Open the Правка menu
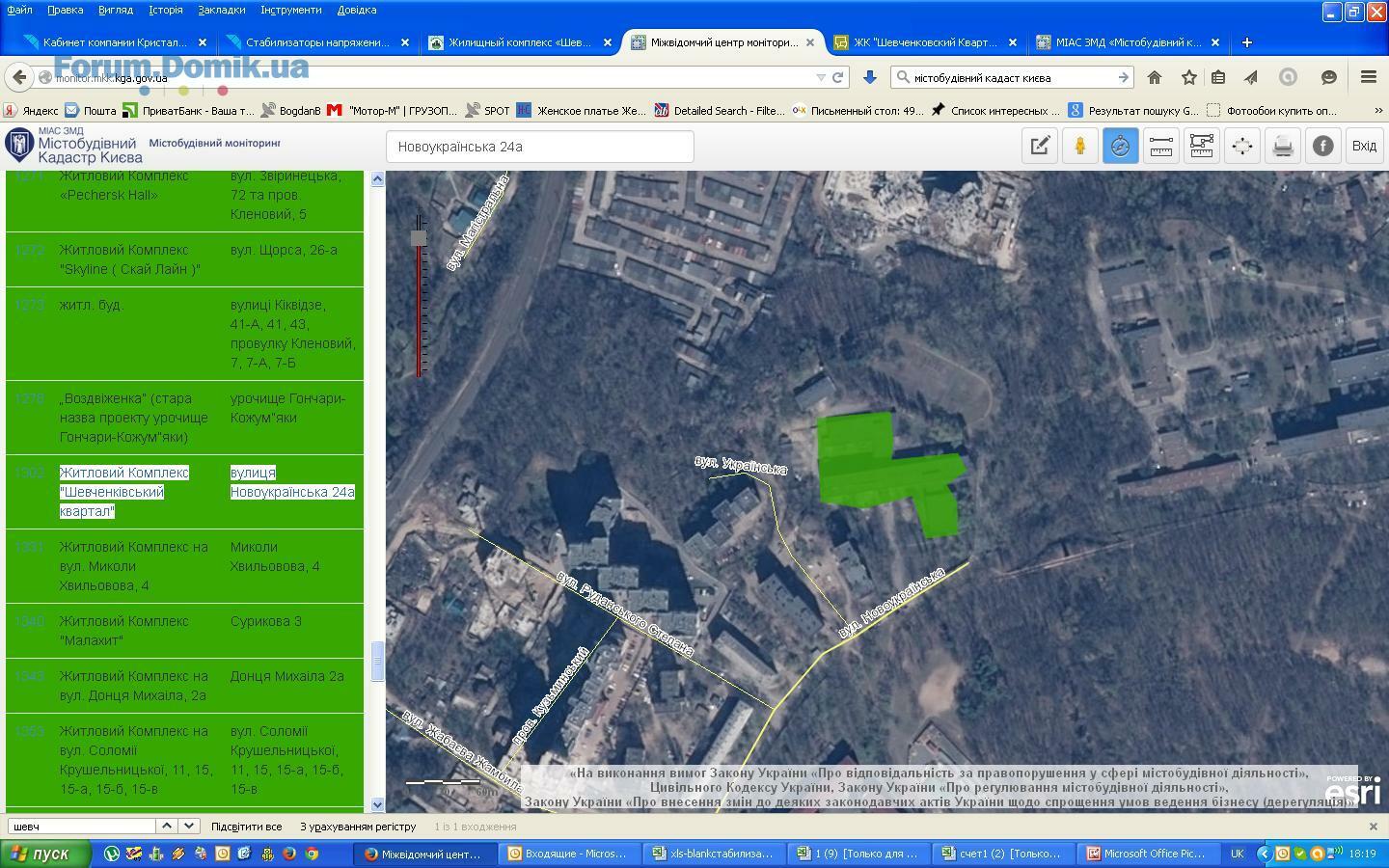This screenshot has height=868, width=1389. point(65,10)
